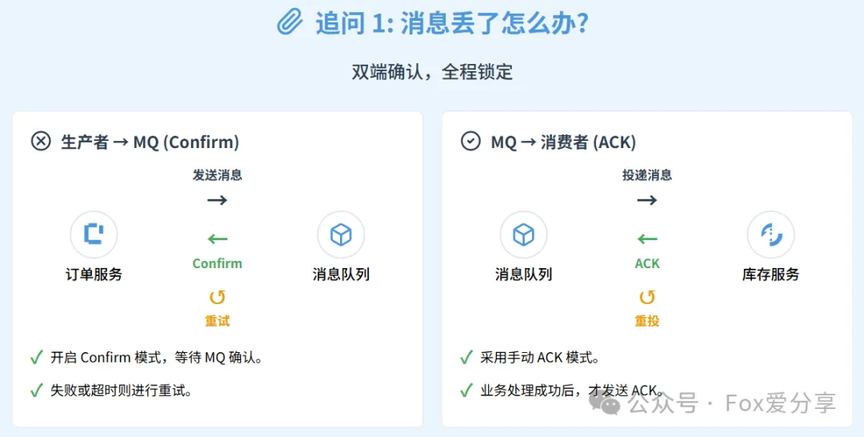Click the 发送消息 right arrow
The height and width of the screenshot is (437, 864).
[x=217, y=200]
